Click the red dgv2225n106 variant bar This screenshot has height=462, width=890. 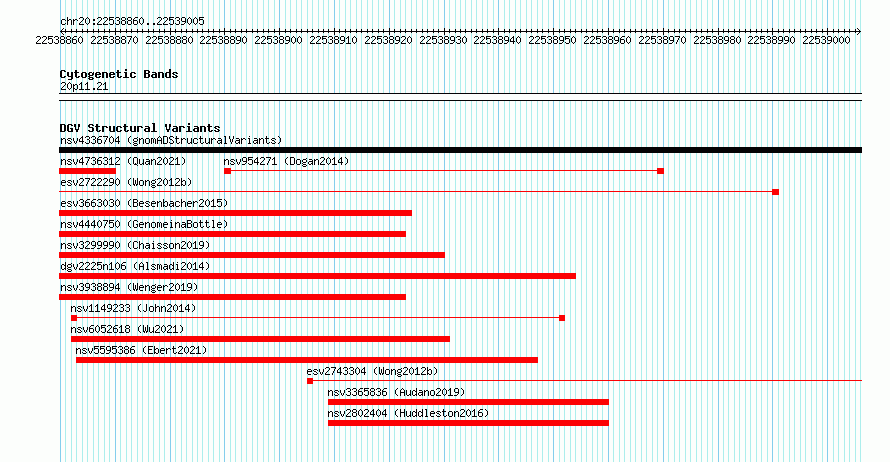[317, 276]
